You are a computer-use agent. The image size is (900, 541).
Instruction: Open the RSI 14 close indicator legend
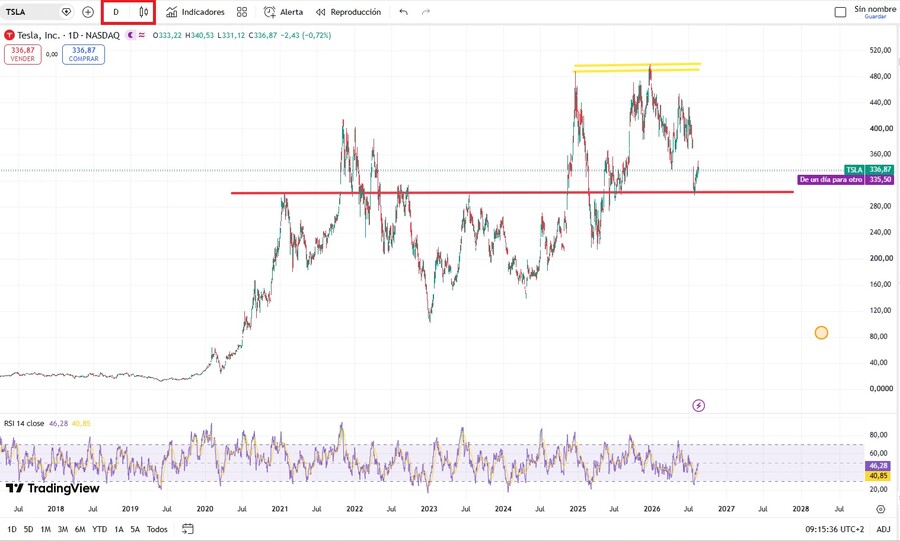[24, 423]
